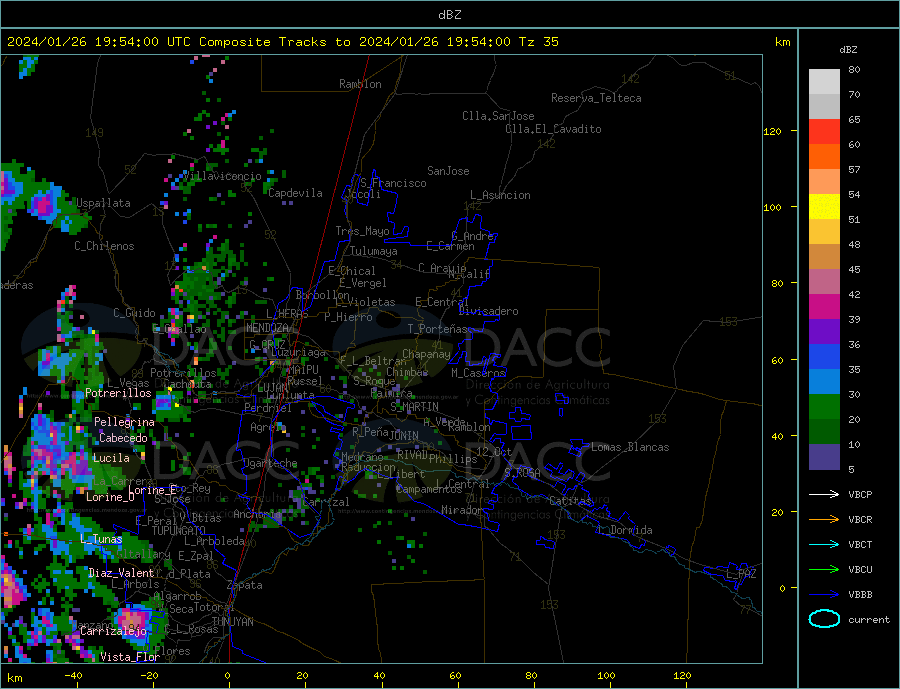Click the JUNIN label

[404, 436]
